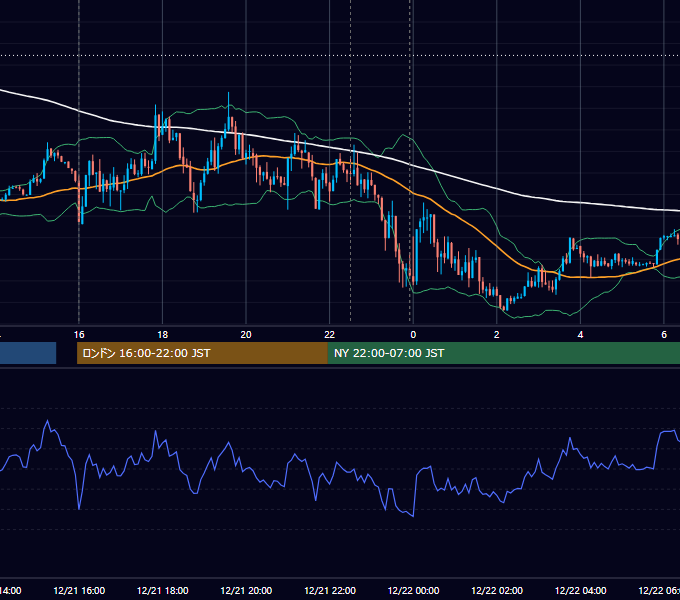Screen dimensions: 680x600
Task: Click the hour label 18 on the price chart axis
Action: pyautogui.click(x=163, y=335)
